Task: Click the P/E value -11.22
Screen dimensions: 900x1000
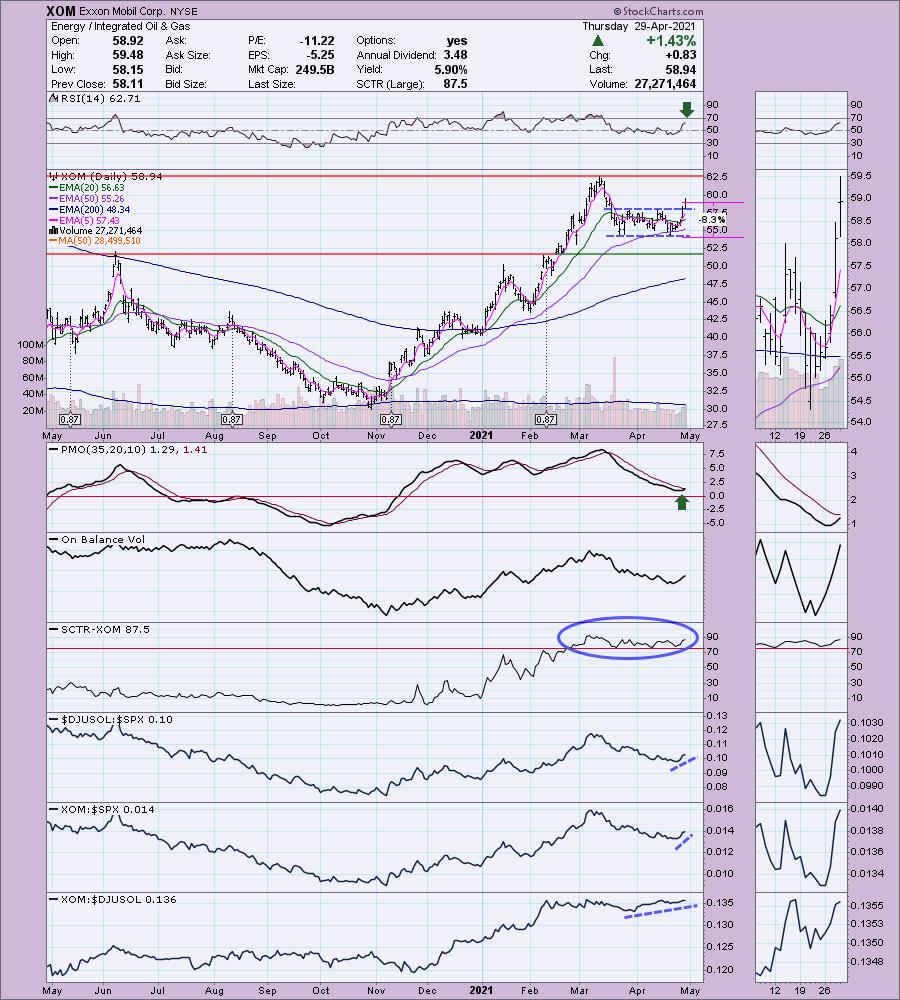Action: point(317,40)
